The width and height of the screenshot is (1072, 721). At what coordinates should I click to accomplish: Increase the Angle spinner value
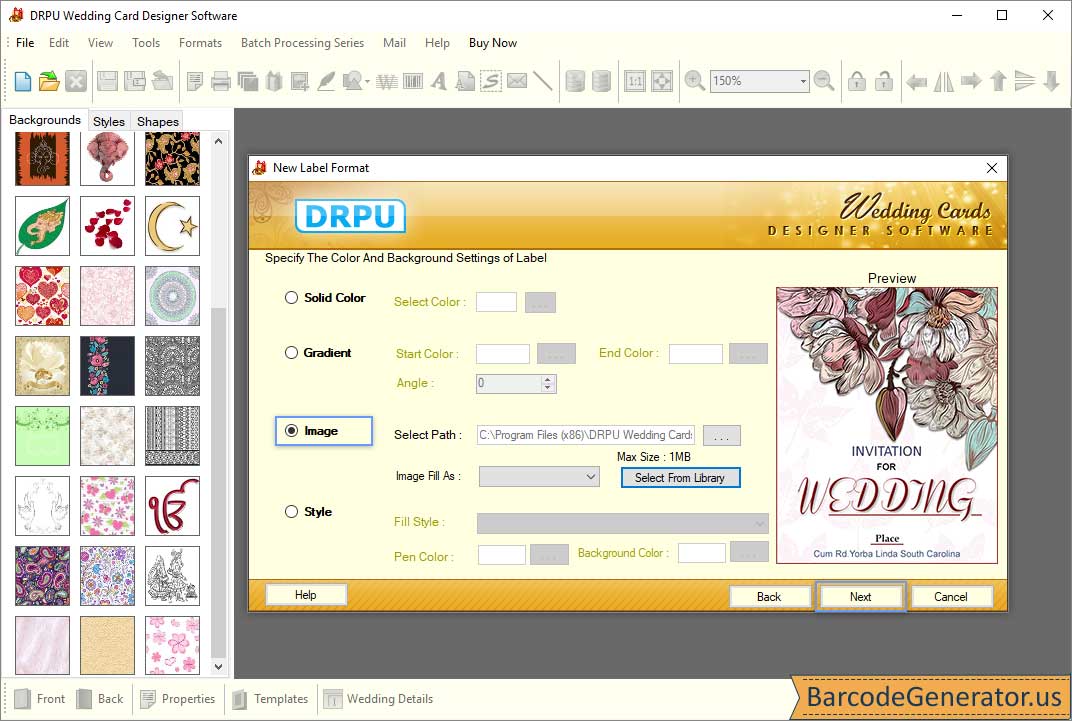547,379
